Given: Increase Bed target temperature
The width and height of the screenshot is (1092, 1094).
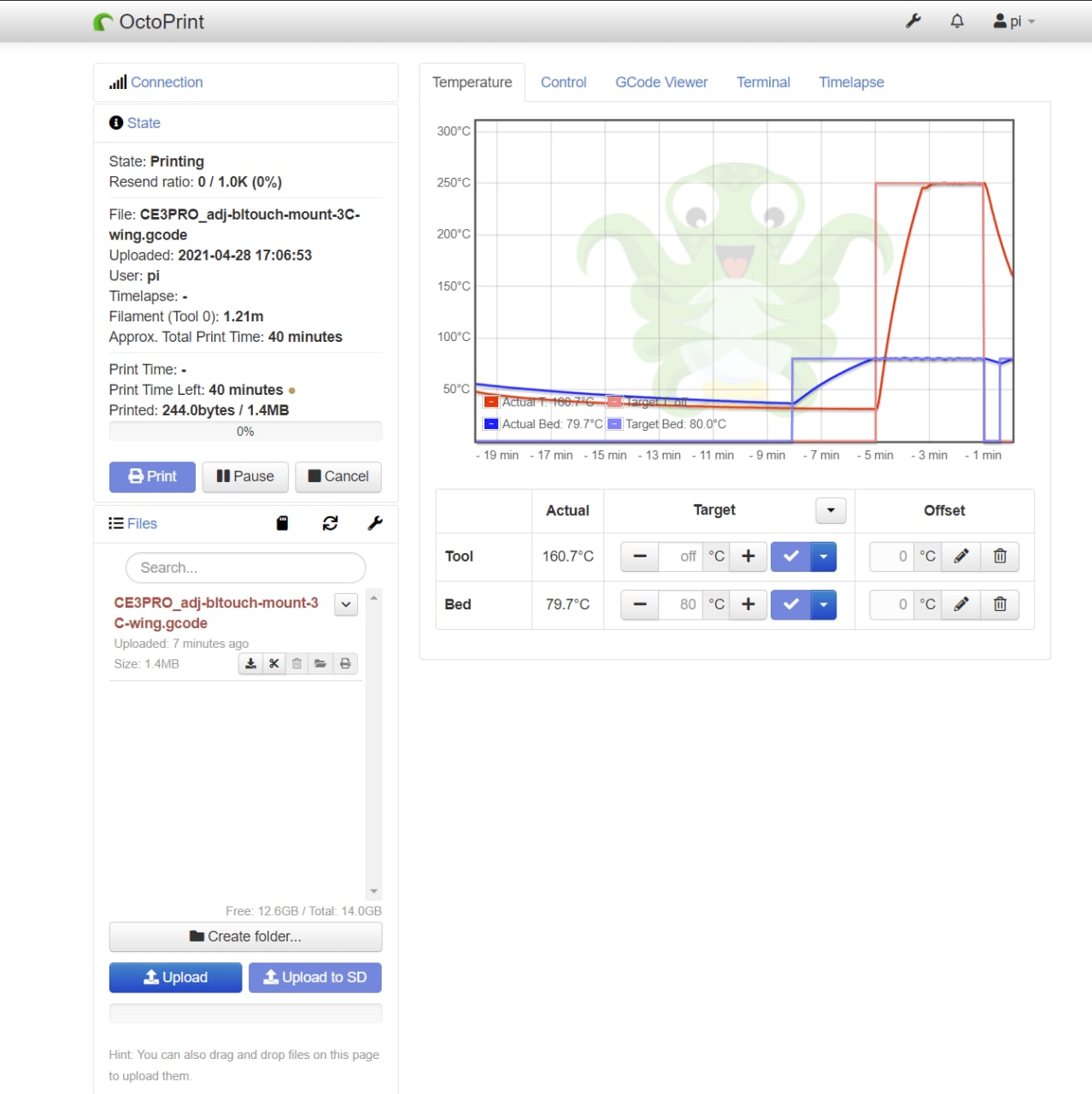Looking at the screenshot, I should (x=749, y=604).
